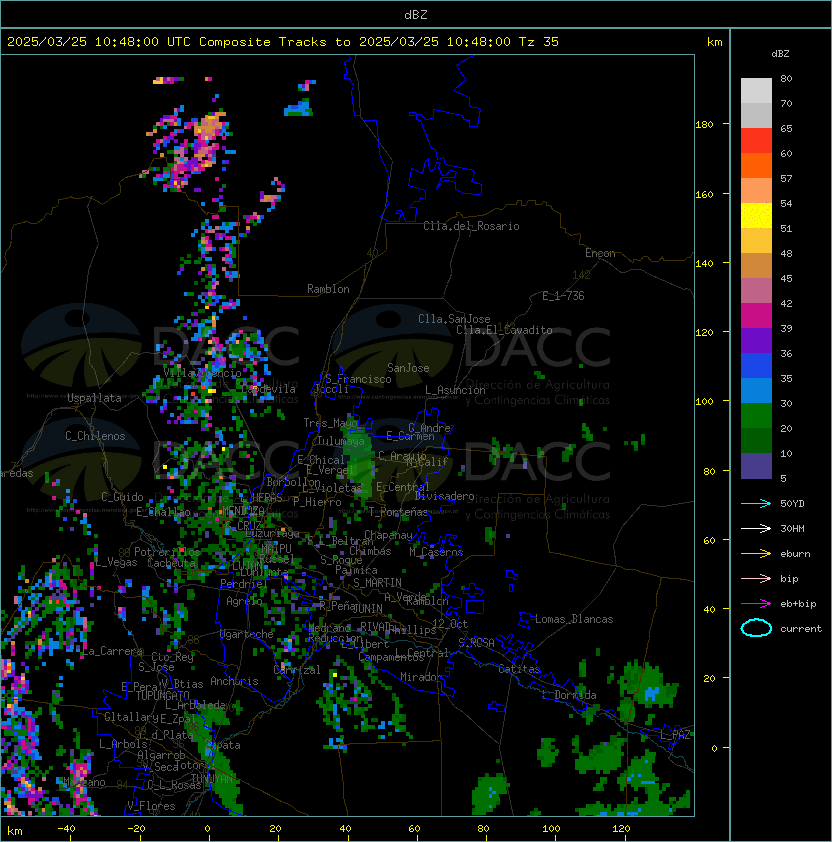Click the 180 km mark on vertical axis
832x842 pixels.
click(x=704, y=125)
